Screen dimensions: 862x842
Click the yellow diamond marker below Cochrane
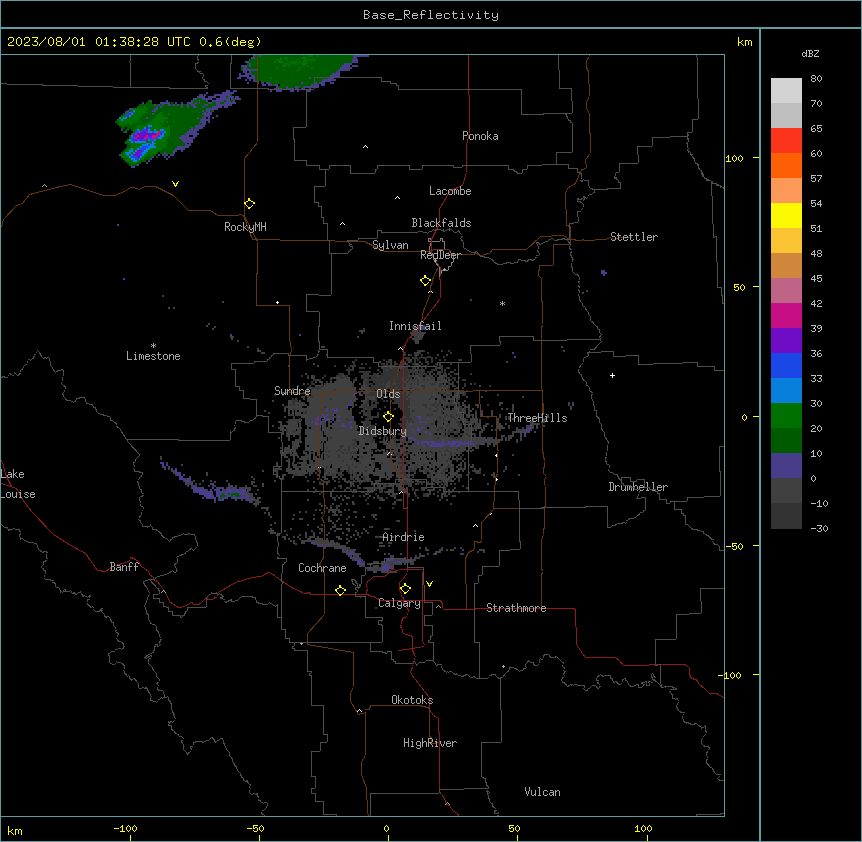[340, 590]
